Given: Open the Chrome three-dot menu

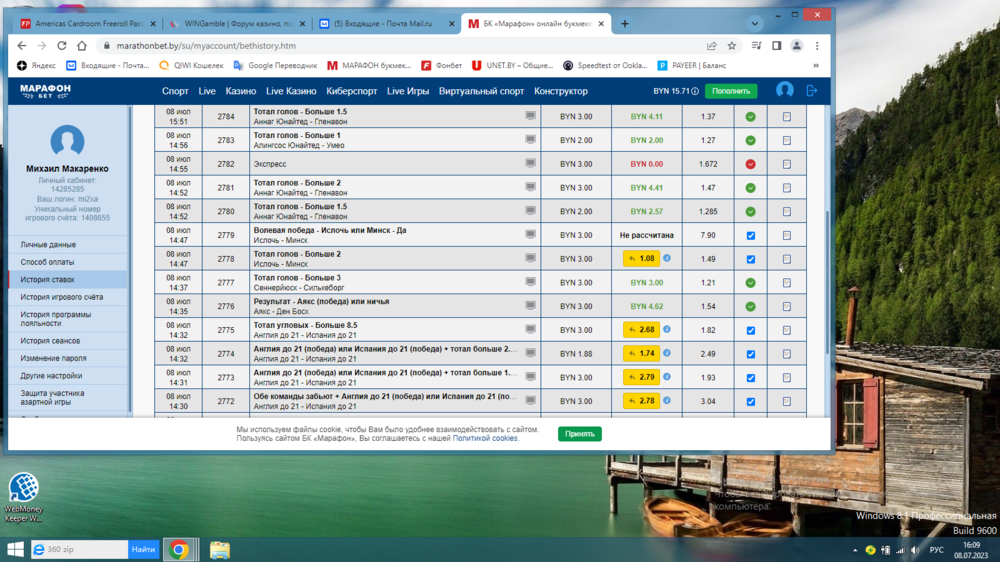Looking at the screenshot, I should [x=817, y=46].
